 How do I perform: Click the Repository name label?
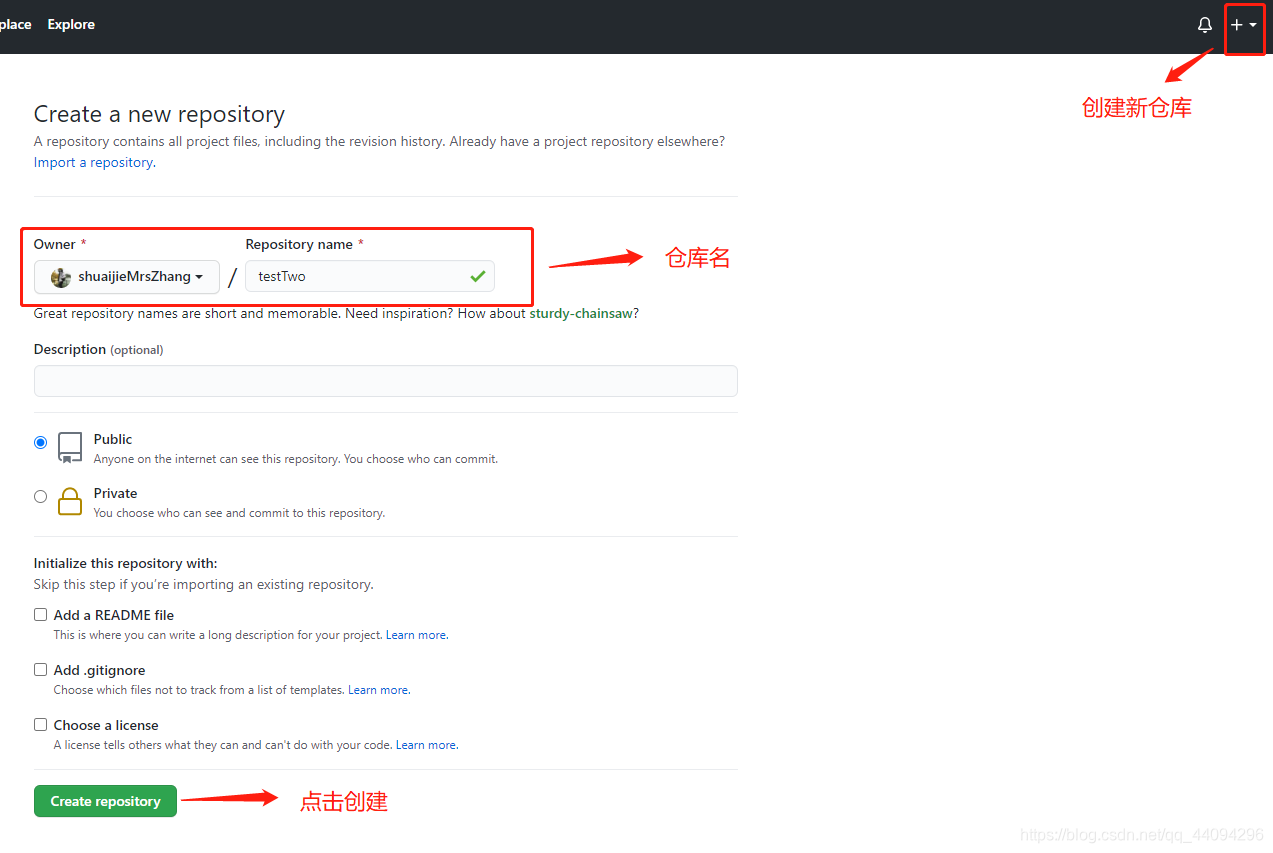(299, 244)
